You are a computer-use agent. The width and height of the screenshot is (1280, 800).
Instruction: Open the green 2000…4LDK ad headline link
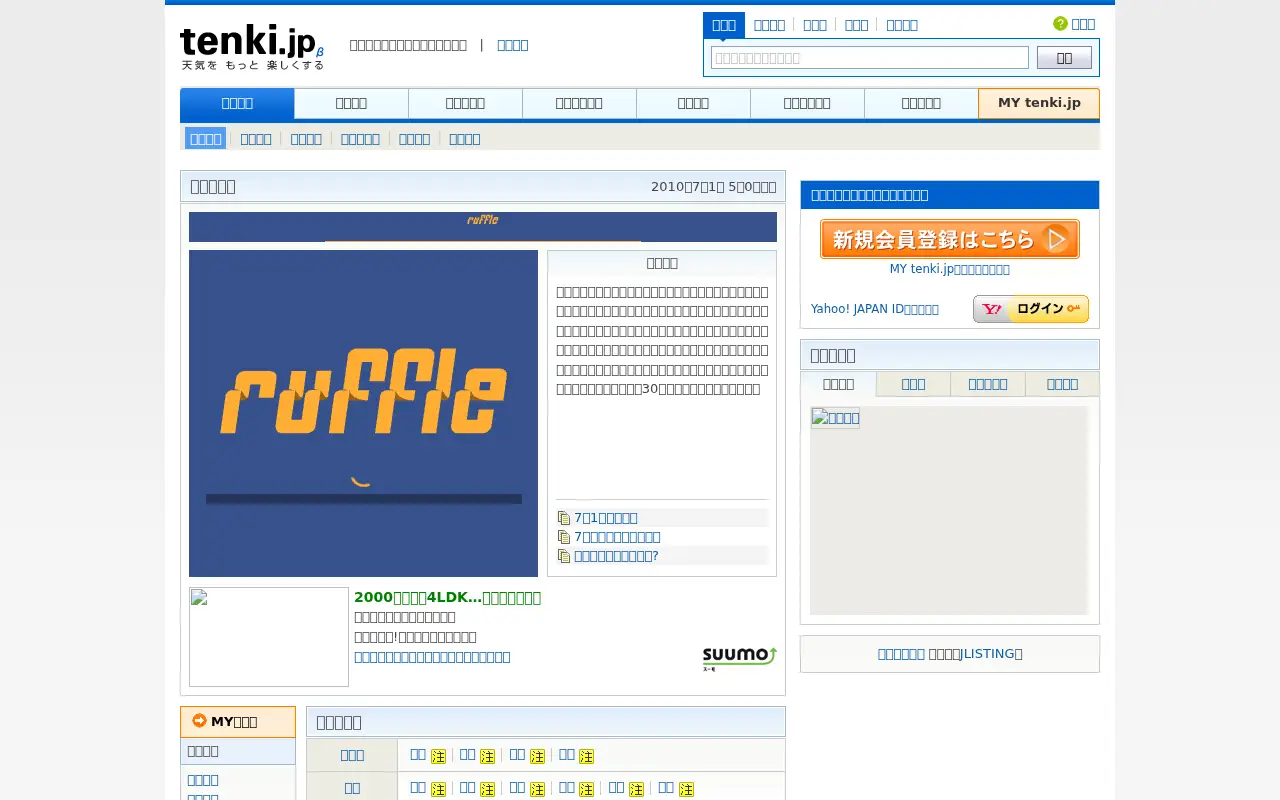(447, 597)
